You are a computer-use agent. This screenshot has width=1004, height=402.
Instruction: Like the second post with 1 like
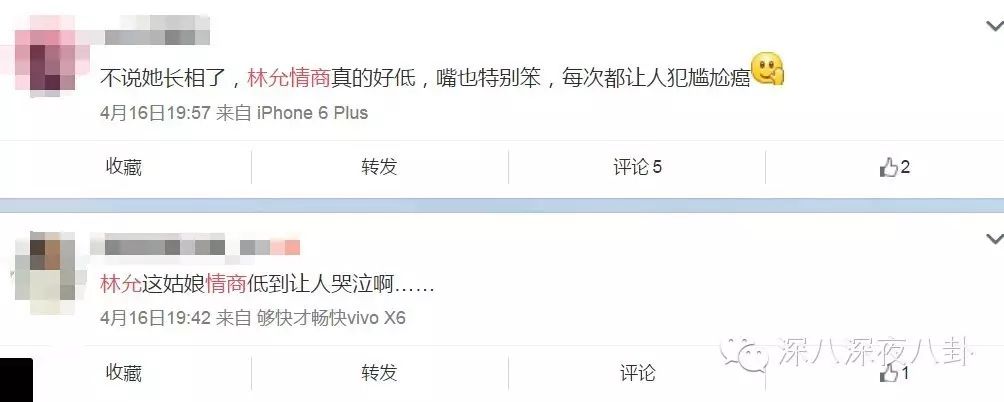tap(895, 373)
